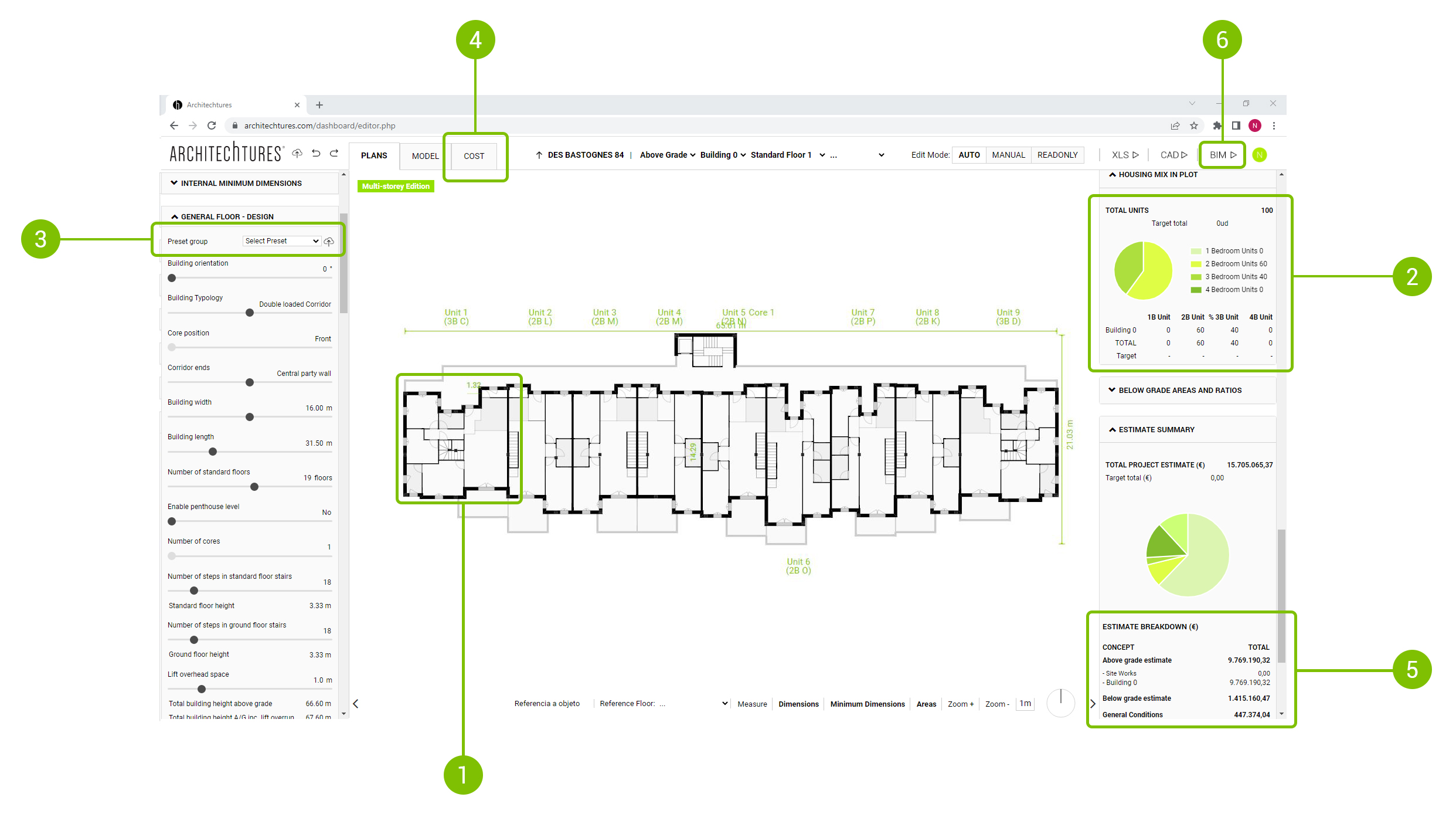Open the Select Preset dropdown
Screen dimensions: 1456x814
tap(281, 241)
